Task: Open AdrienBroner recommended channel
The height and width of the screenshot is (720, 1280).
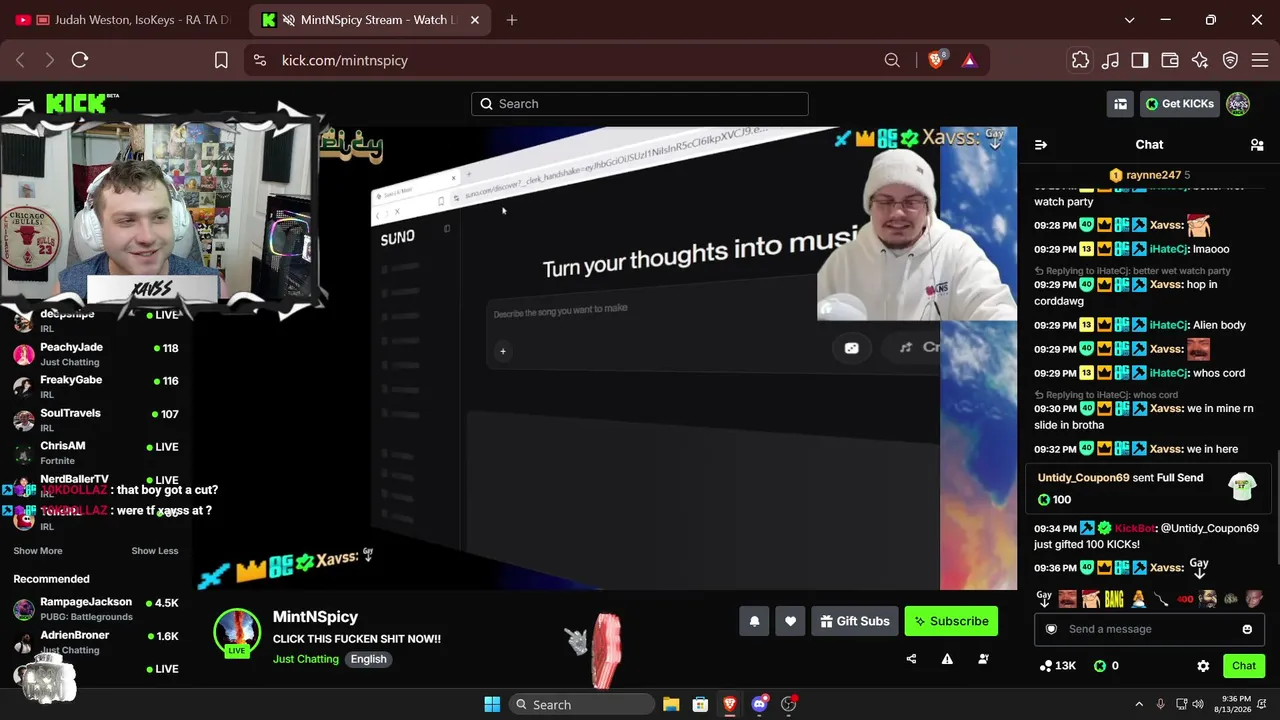Action: point(96,642)
